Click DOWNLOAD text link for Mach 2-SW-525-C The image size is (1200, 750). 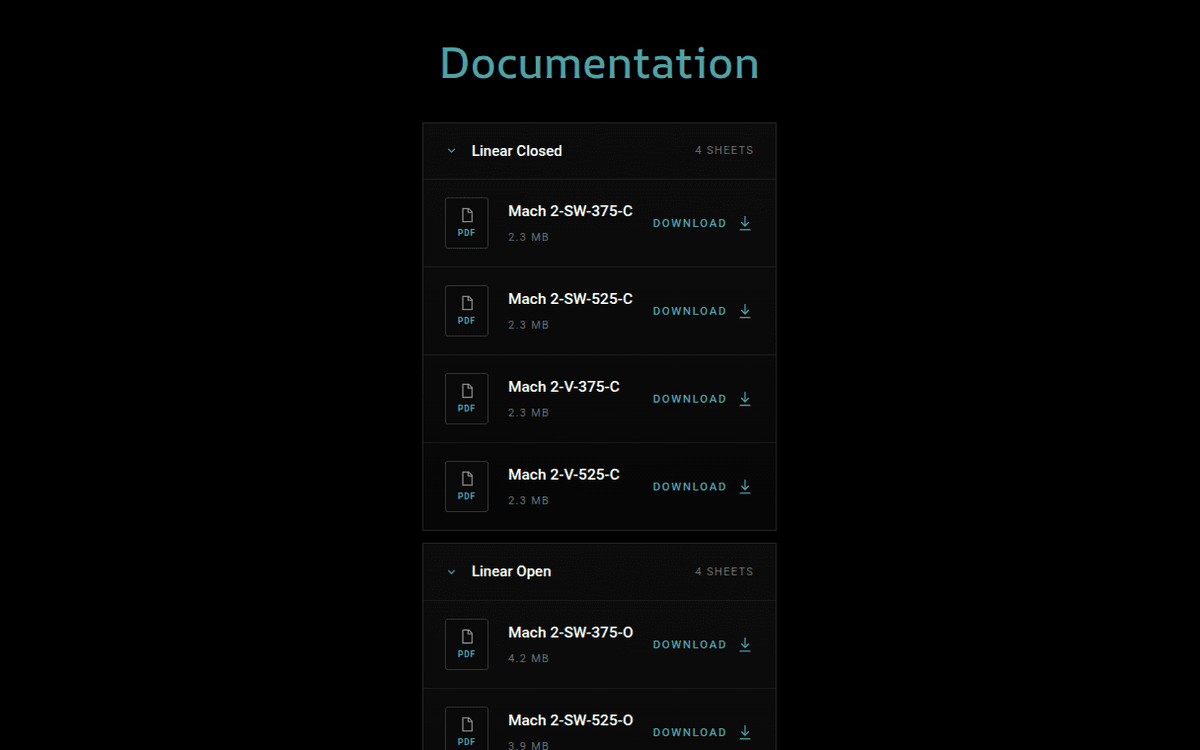690,312
